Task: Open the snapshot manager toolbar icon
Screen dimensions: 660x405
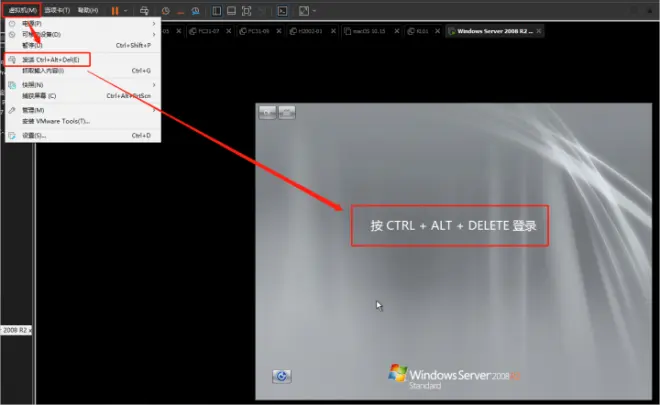Action: click(195, 11)
